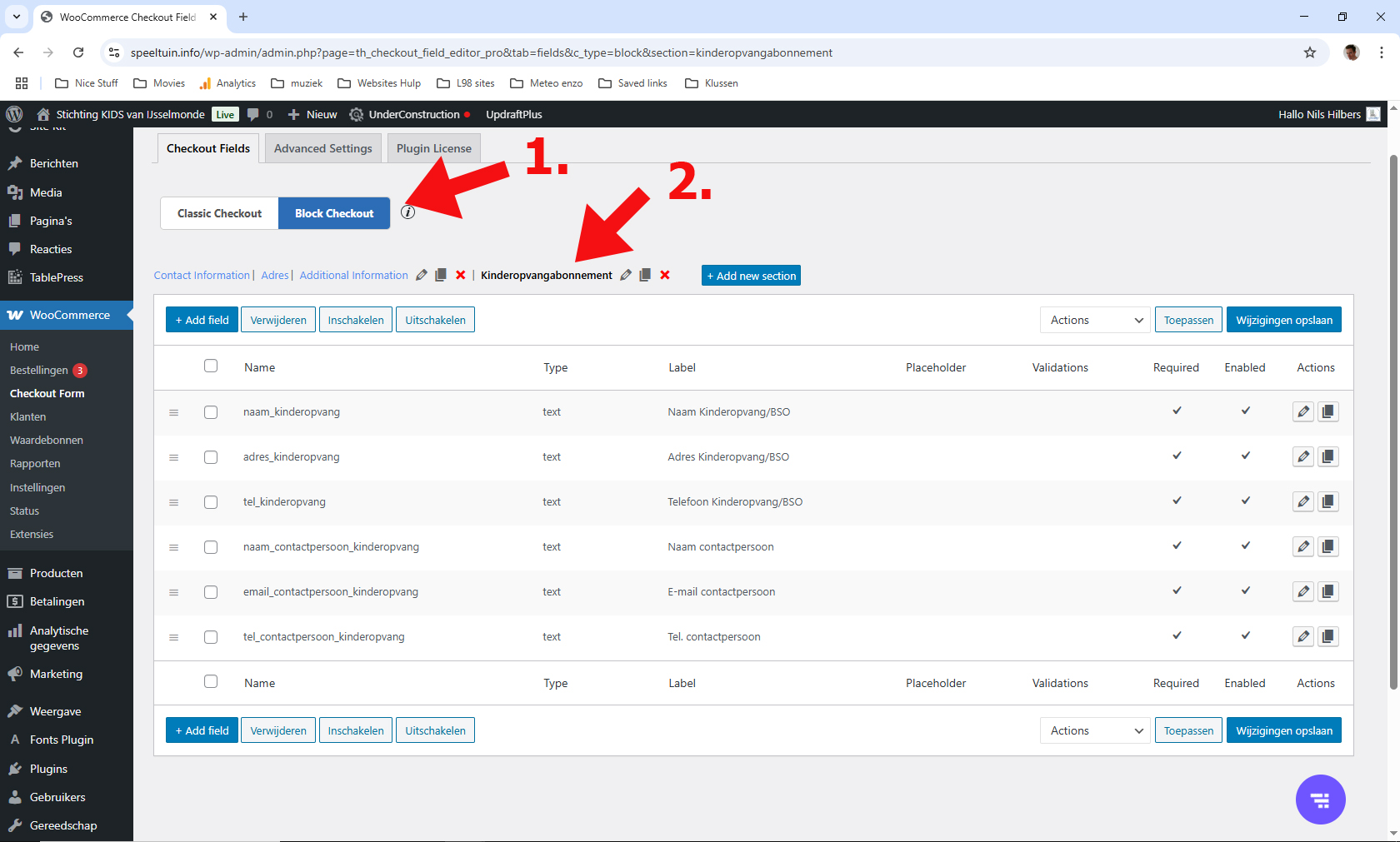This screenshot has width=1400, height=842.
Task: Open WooCommerce Bestellingen menu item
Action: pyautogui.click(x=39, y=371)
